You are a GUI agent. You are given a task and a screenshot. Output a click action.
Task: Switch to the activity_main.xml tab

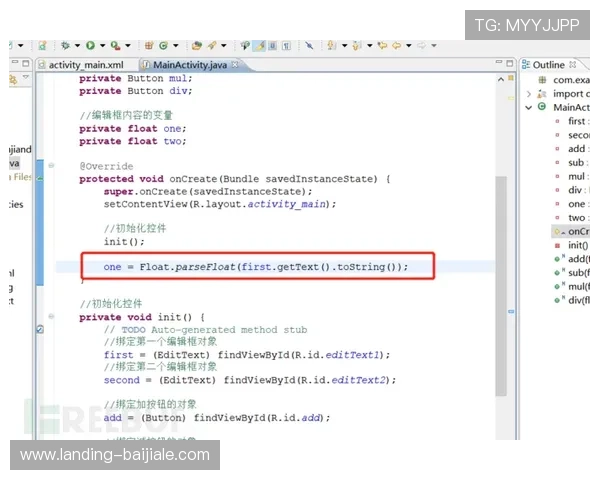(83, 65)
